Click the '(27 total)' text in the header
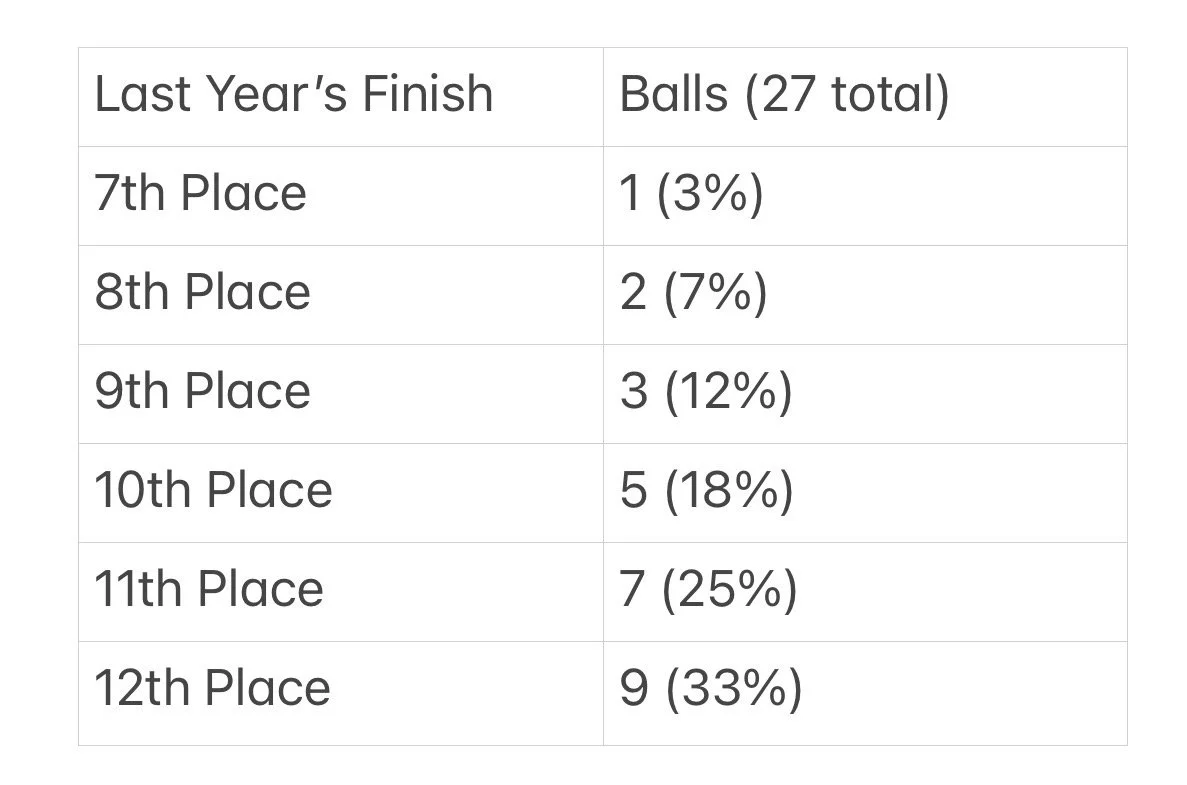 click(847, 95)
